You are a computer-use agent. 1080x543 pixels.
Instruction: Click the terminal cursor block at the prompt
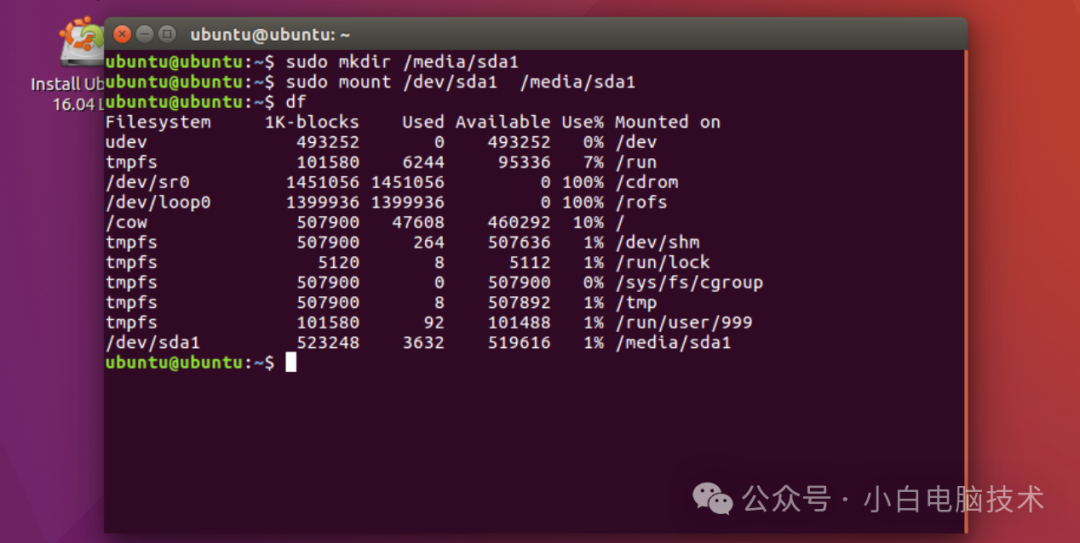click(291, 362)
